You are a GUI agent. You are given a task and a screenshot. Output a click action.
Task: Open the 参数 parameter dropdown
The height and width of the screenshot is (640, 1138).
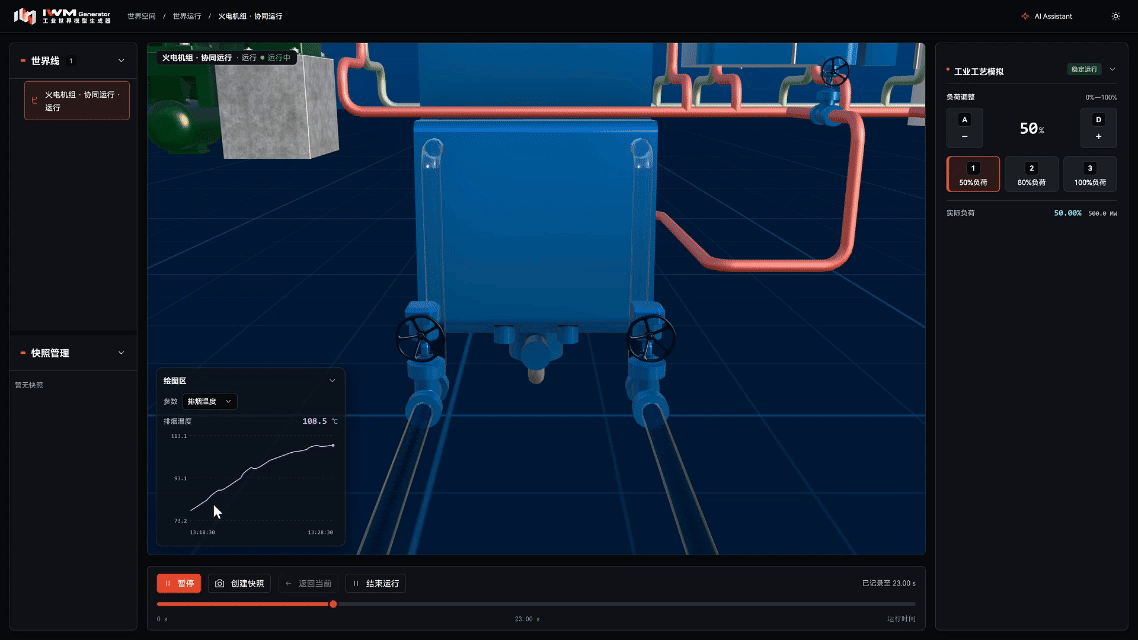click(209, 401)
